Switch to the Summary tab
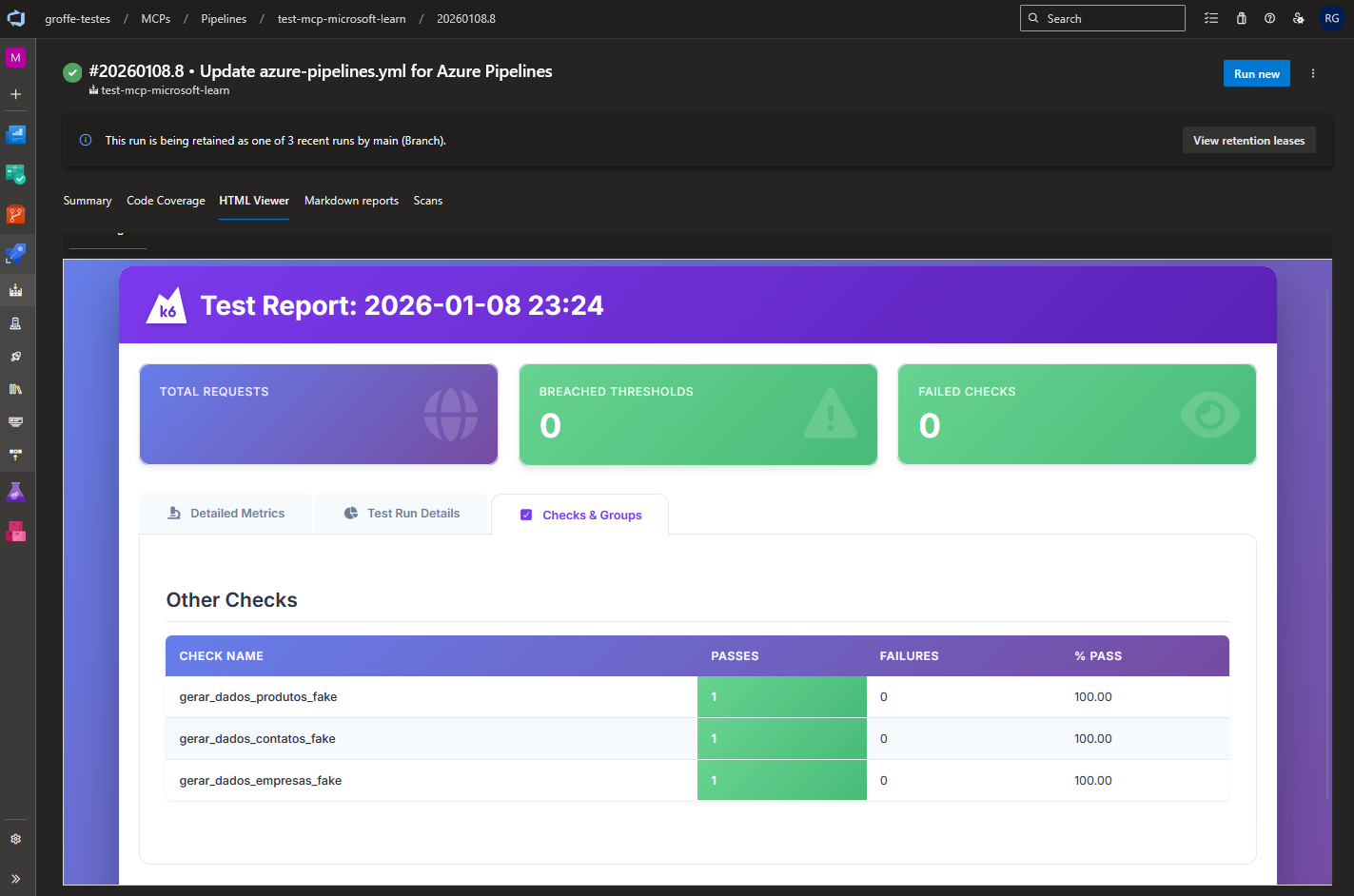Image resolution: width=1354 pixels, height=896 pixels. [88, 201]
